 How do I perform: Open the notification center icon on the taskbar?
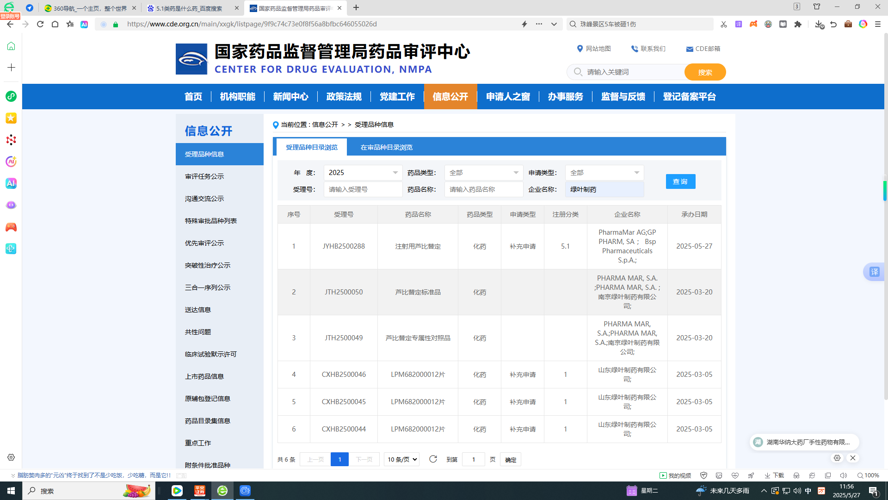[x=874, y=491]
